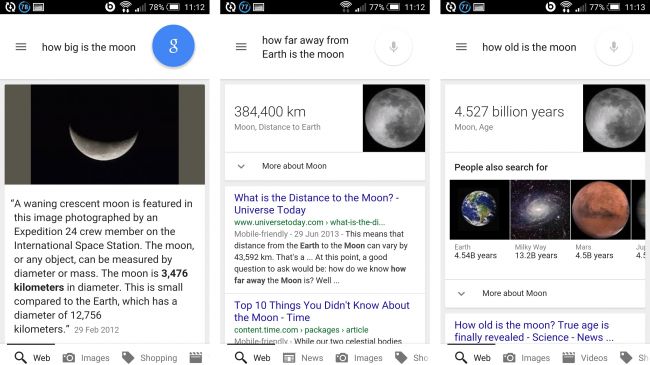Select Shopping tab with tag icon in first screen
This screenshot has height=365, width=650.
(150, 358)
